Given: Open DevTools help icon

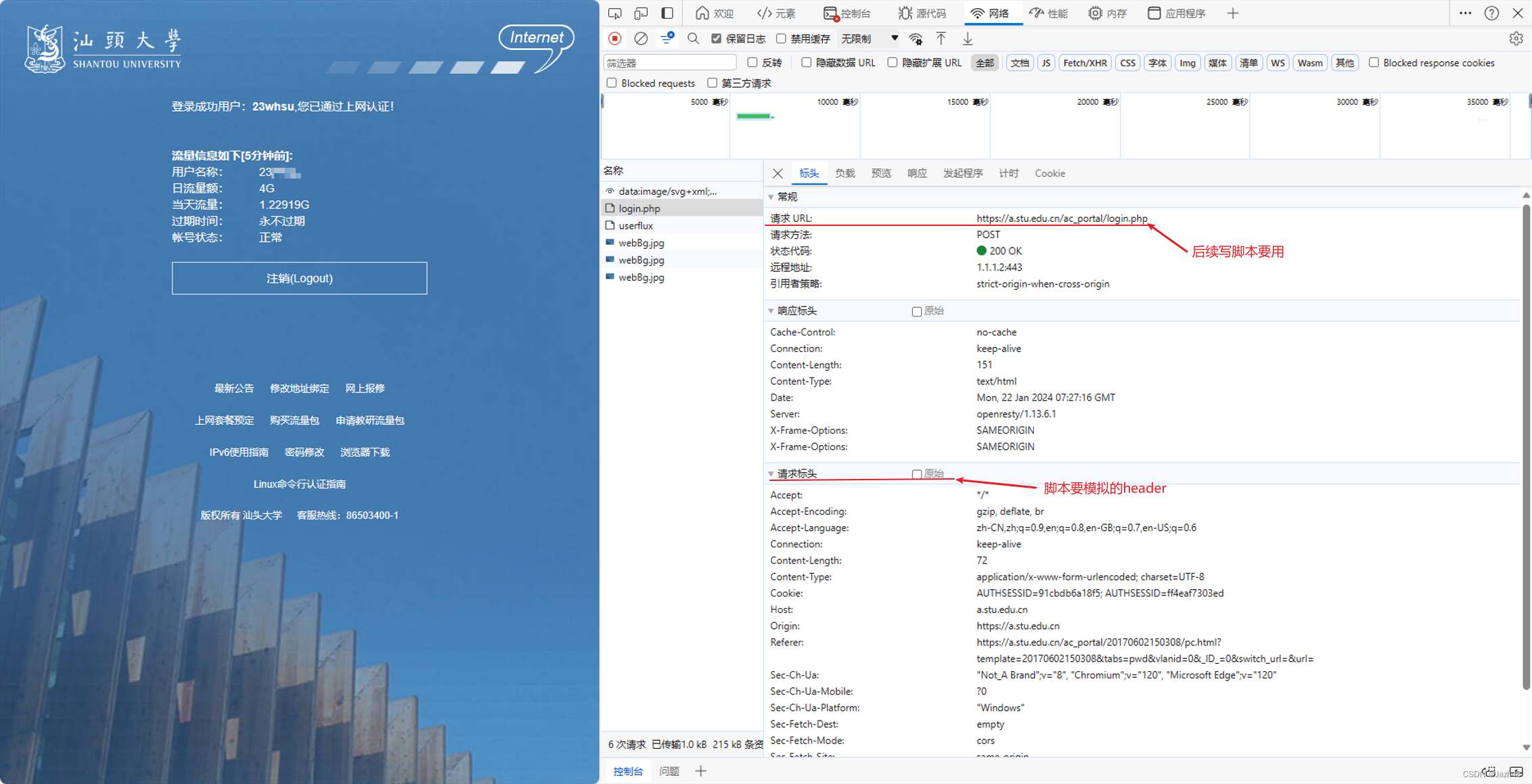Looking at the screenshot, I should click(1491, 13).
